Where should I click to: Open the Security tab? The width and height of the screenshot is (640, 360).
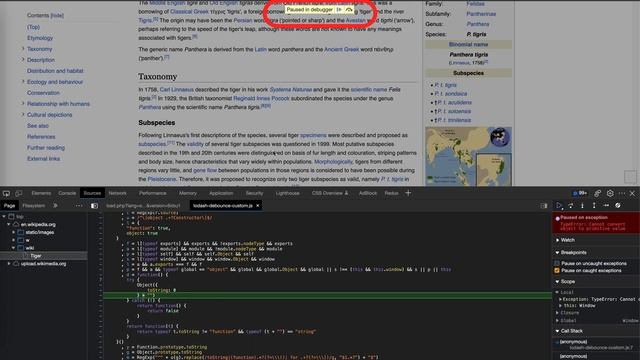(254, 193)
